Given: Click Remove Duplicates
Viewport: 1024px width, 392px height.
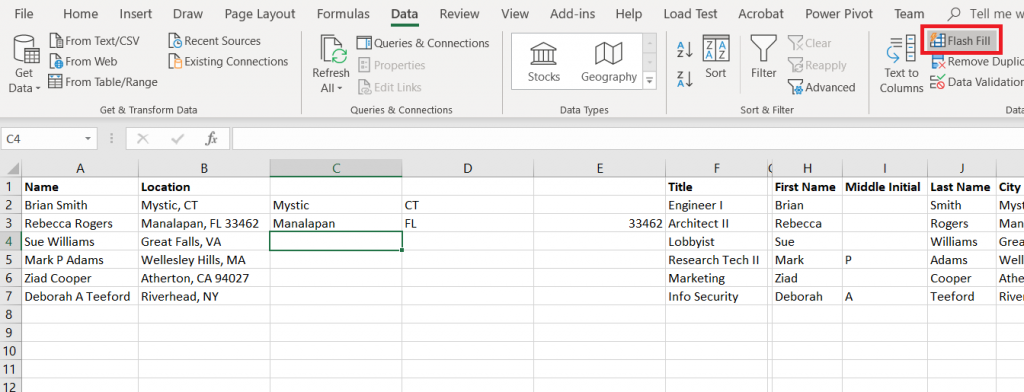Looking at the screenshot, I should 977,61.
